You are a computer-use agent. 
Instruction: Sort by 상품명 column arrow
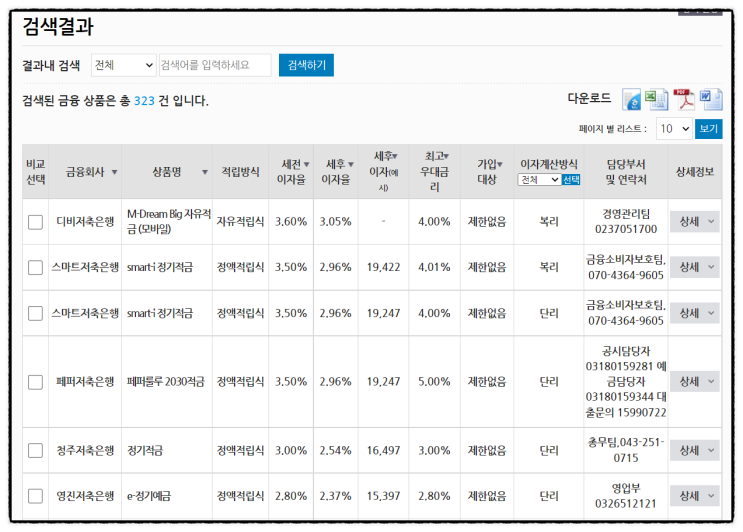click(x=205, y=172)
